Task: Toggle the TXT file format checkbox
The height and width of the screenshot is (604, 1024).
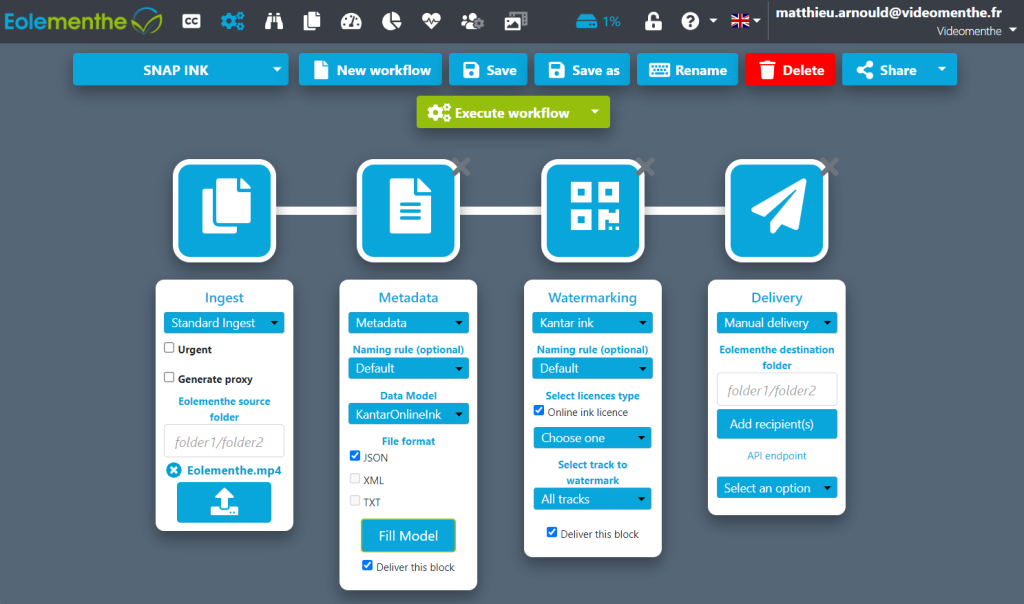Action: 355,501
